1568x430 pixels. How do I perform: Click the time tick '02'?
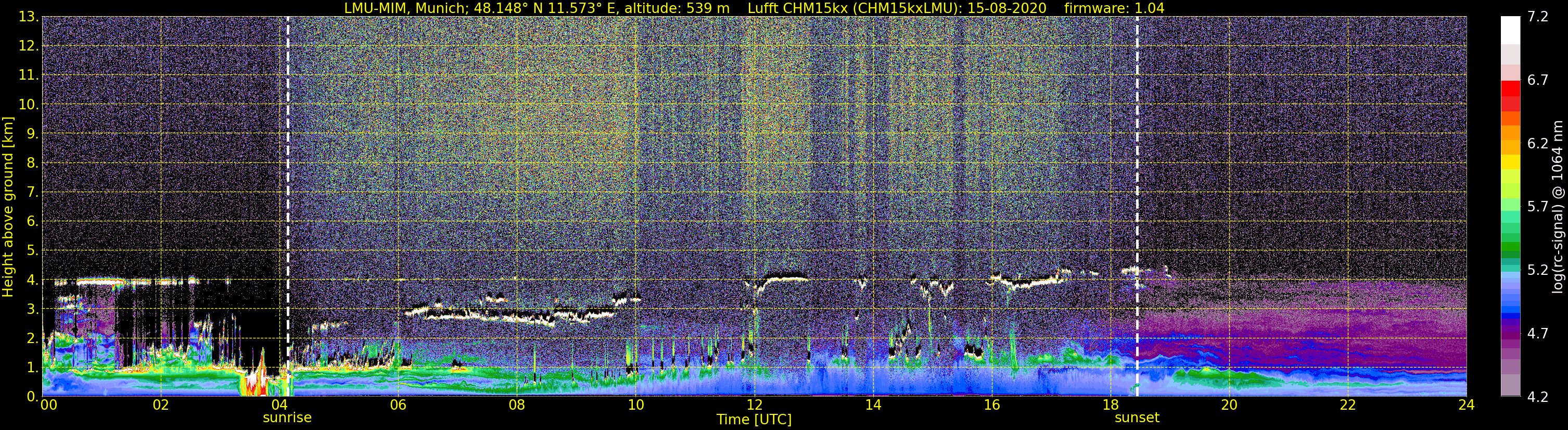161,405
